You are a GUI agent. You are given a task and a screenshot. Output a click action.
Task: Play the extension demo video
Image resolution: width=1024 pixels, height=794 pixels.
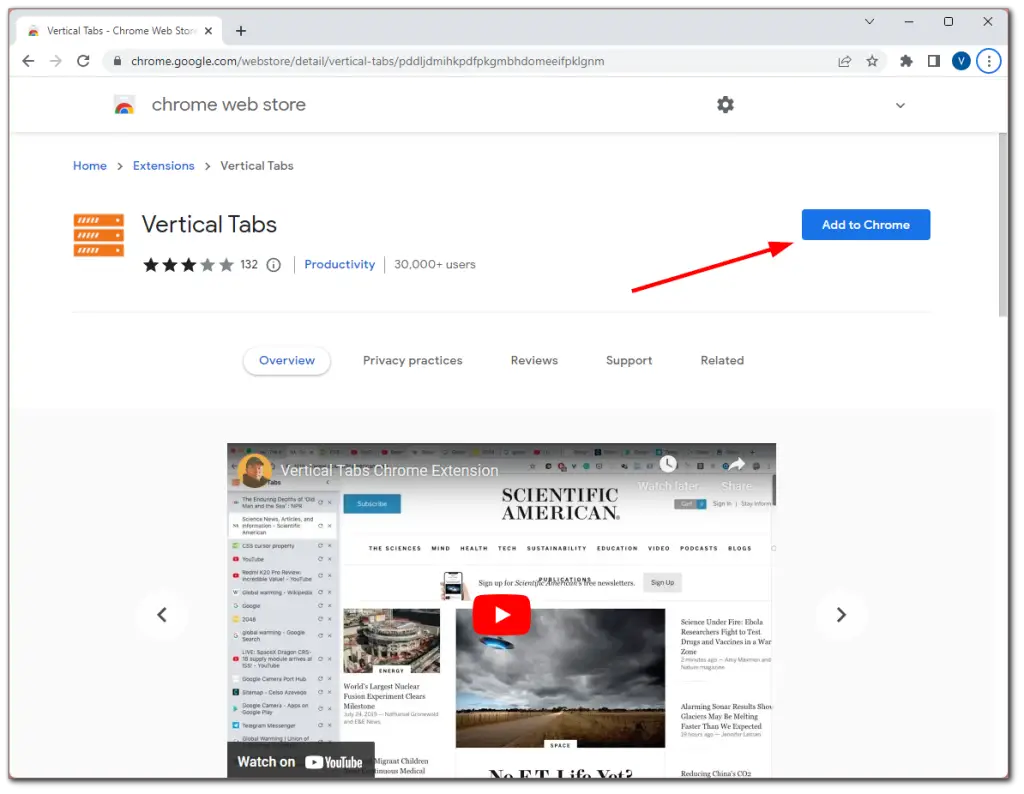click(x=501, y=614)
